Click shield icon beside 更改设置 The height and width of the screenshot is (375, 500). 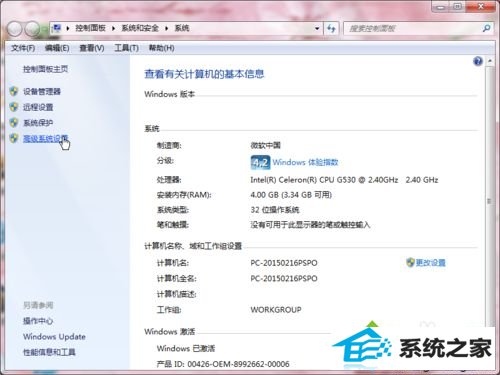tap(410, 262)
